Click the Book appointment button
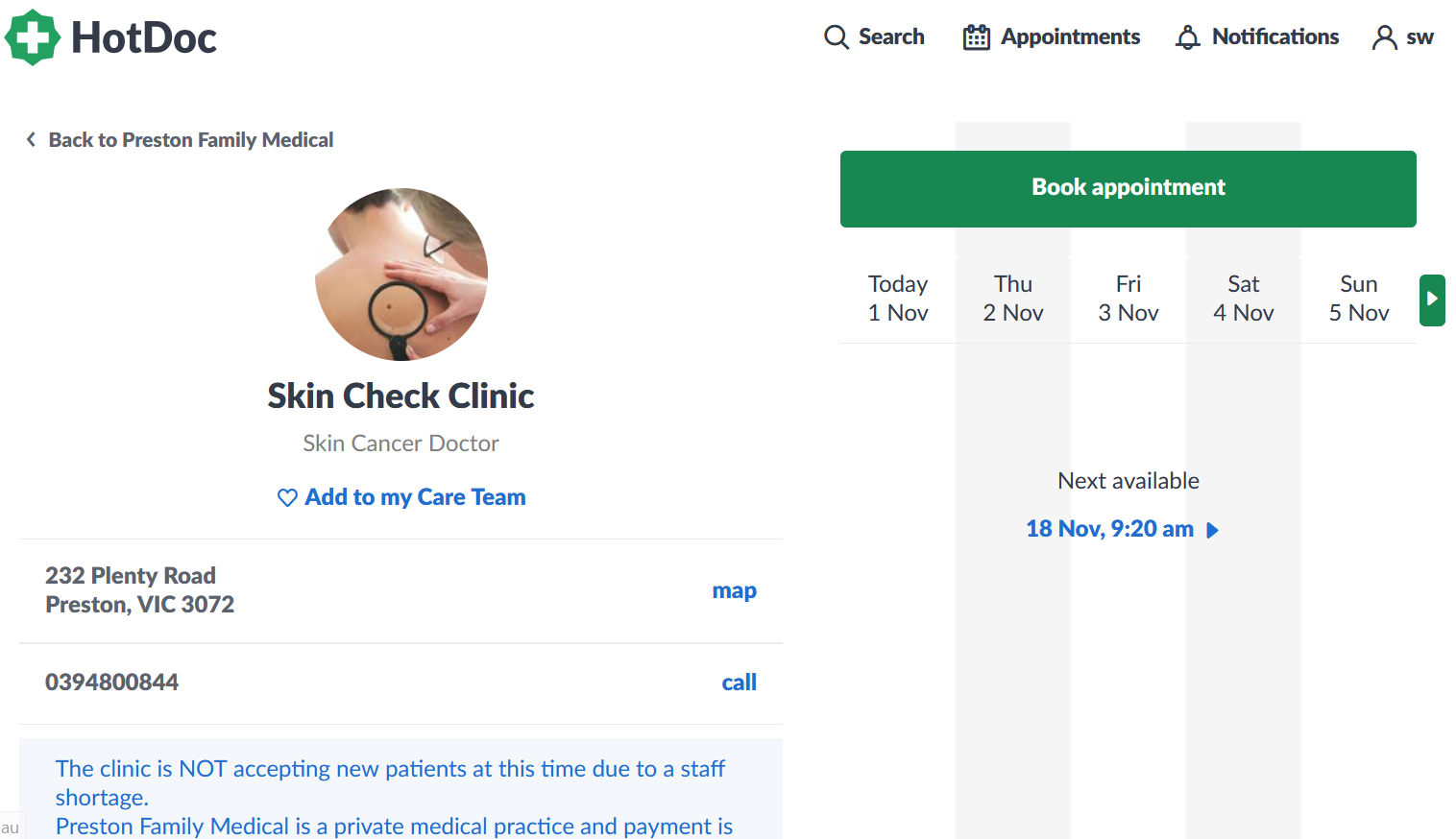This screenshot has width=1456, height=839. point(1128,188)
